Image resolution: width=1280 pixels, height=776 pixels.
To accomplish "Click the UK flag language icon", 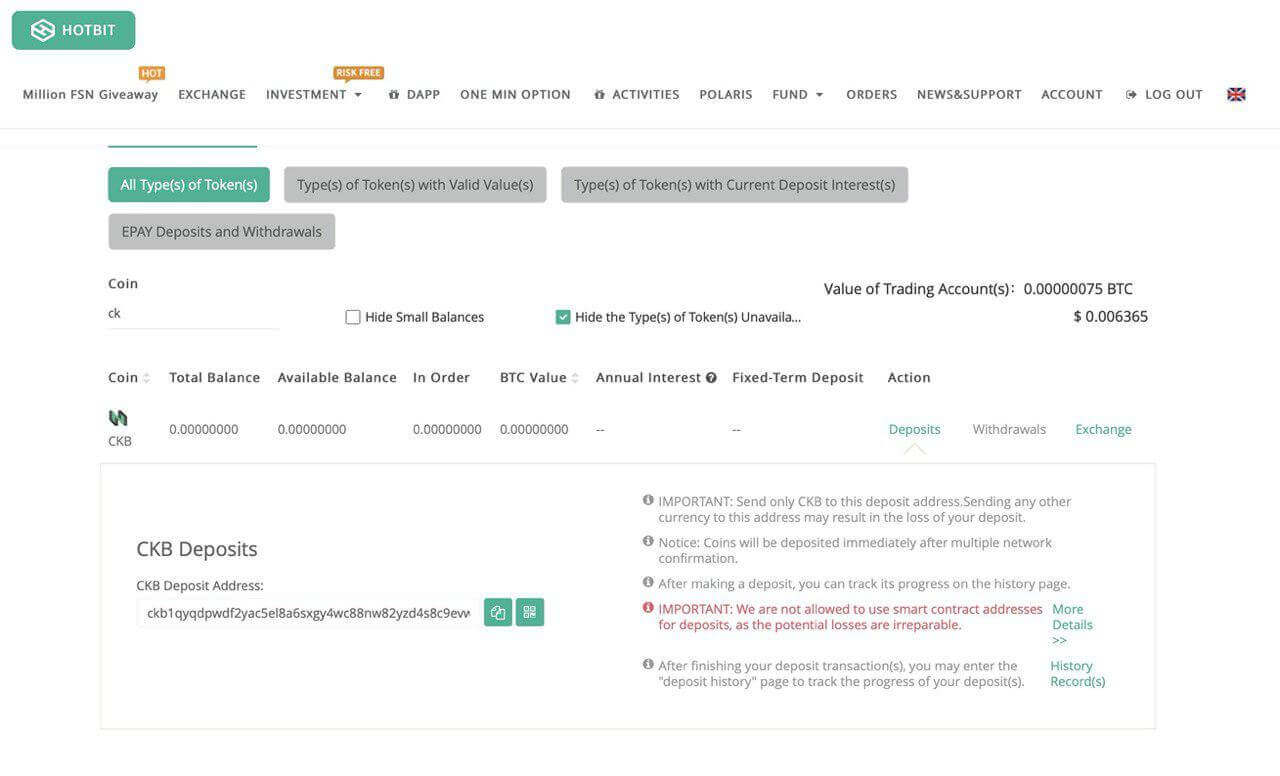I will (x=1236, y=94).
